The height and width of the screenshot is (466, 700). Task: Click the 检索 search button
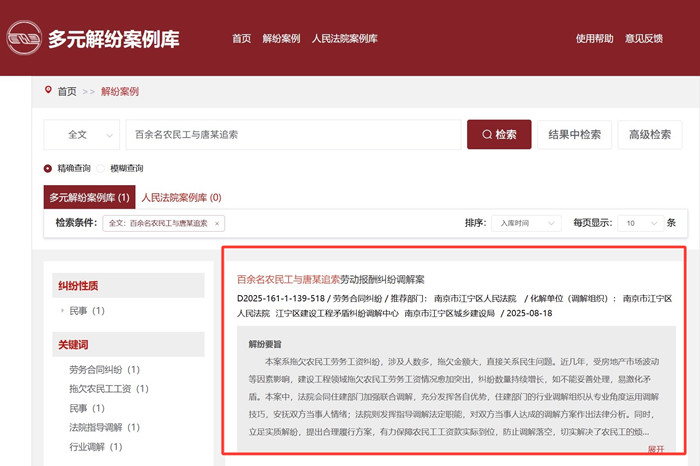tap(499, 134)
